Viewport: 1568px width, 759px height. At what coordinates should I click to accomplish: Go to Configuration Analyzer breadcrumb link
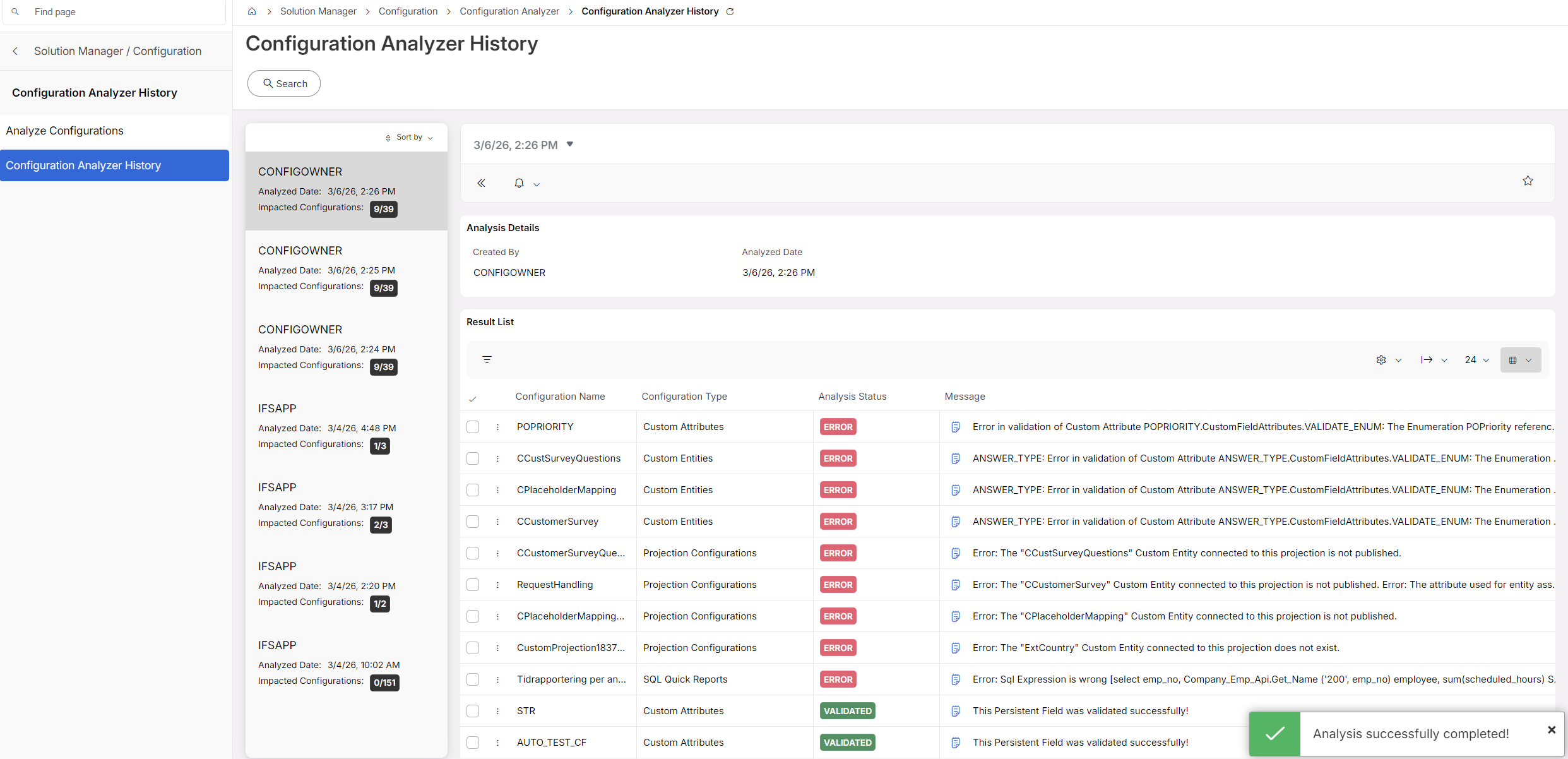[509, 11]
